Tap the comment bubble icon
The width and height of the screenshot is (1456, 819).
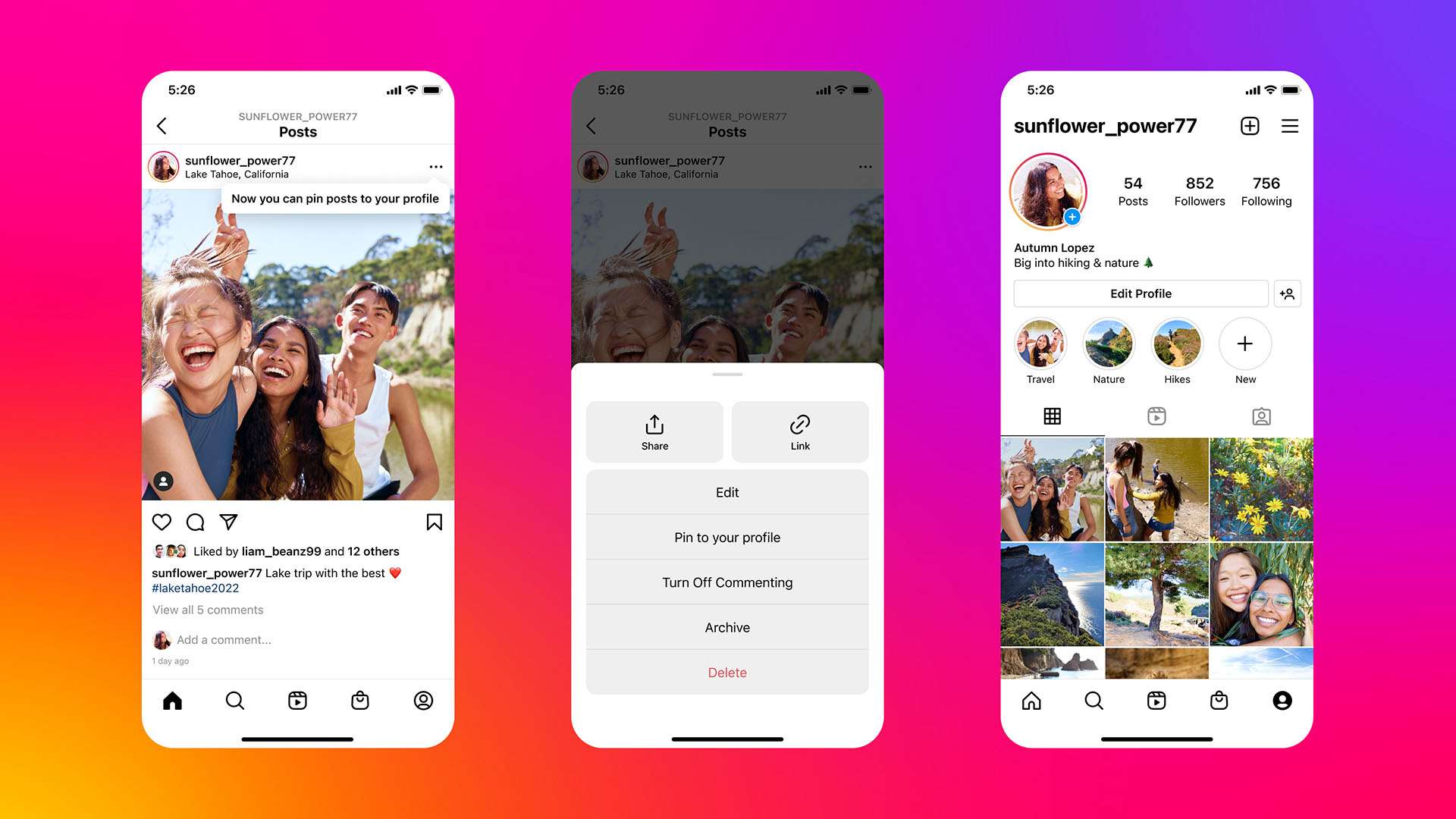click(x=195, y=522)
